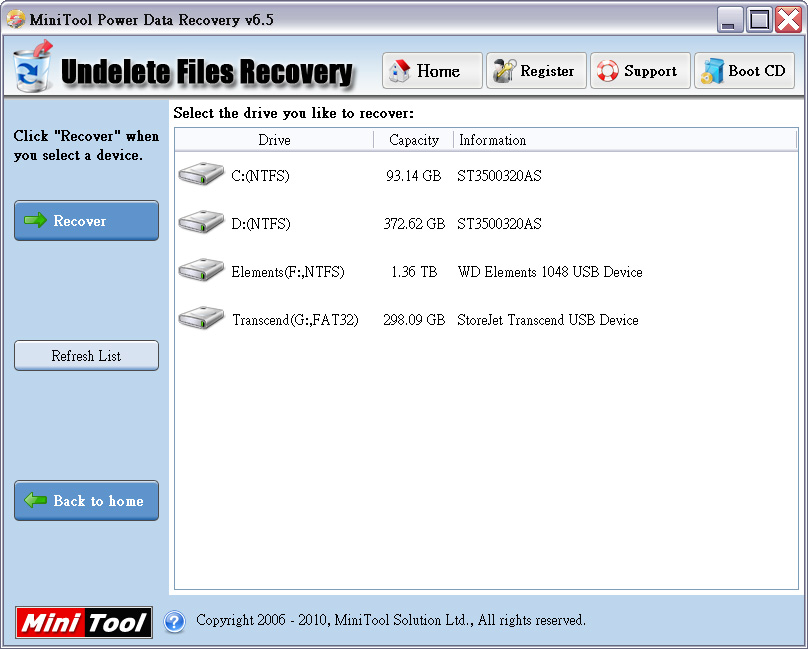Click the Drive column header
Viewport: 808px width, 649px height.
coord(274,140)
